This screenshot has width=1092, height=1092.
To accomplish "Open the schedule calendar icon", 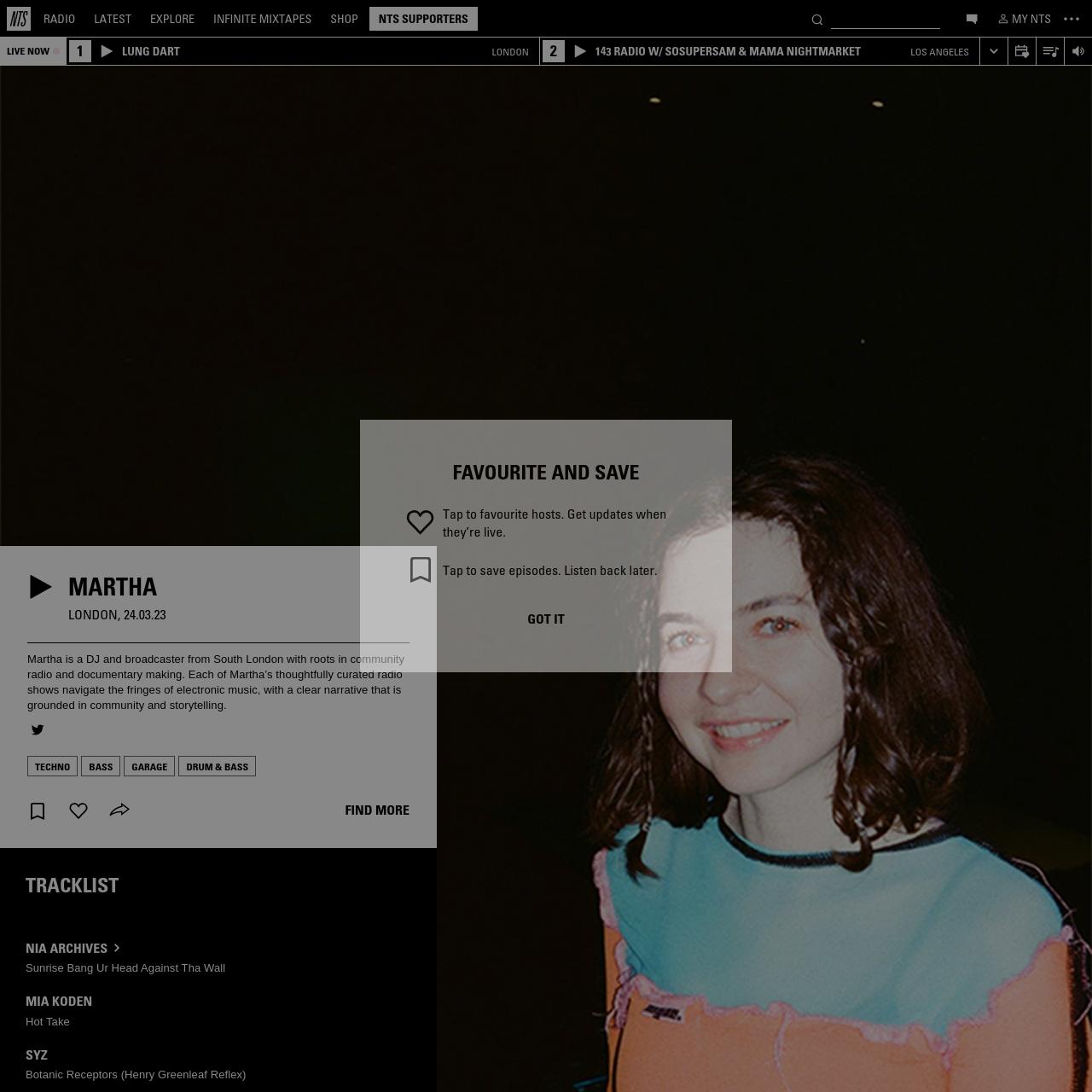I will 1022,51.
